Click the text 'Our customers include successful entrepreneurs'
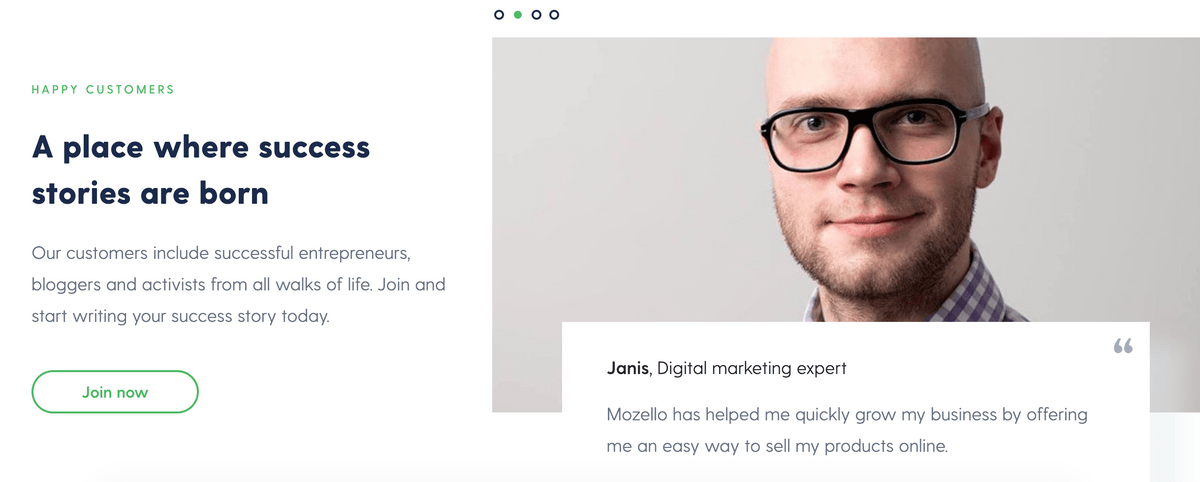1200x482 pixels. (x=221, y=252)
